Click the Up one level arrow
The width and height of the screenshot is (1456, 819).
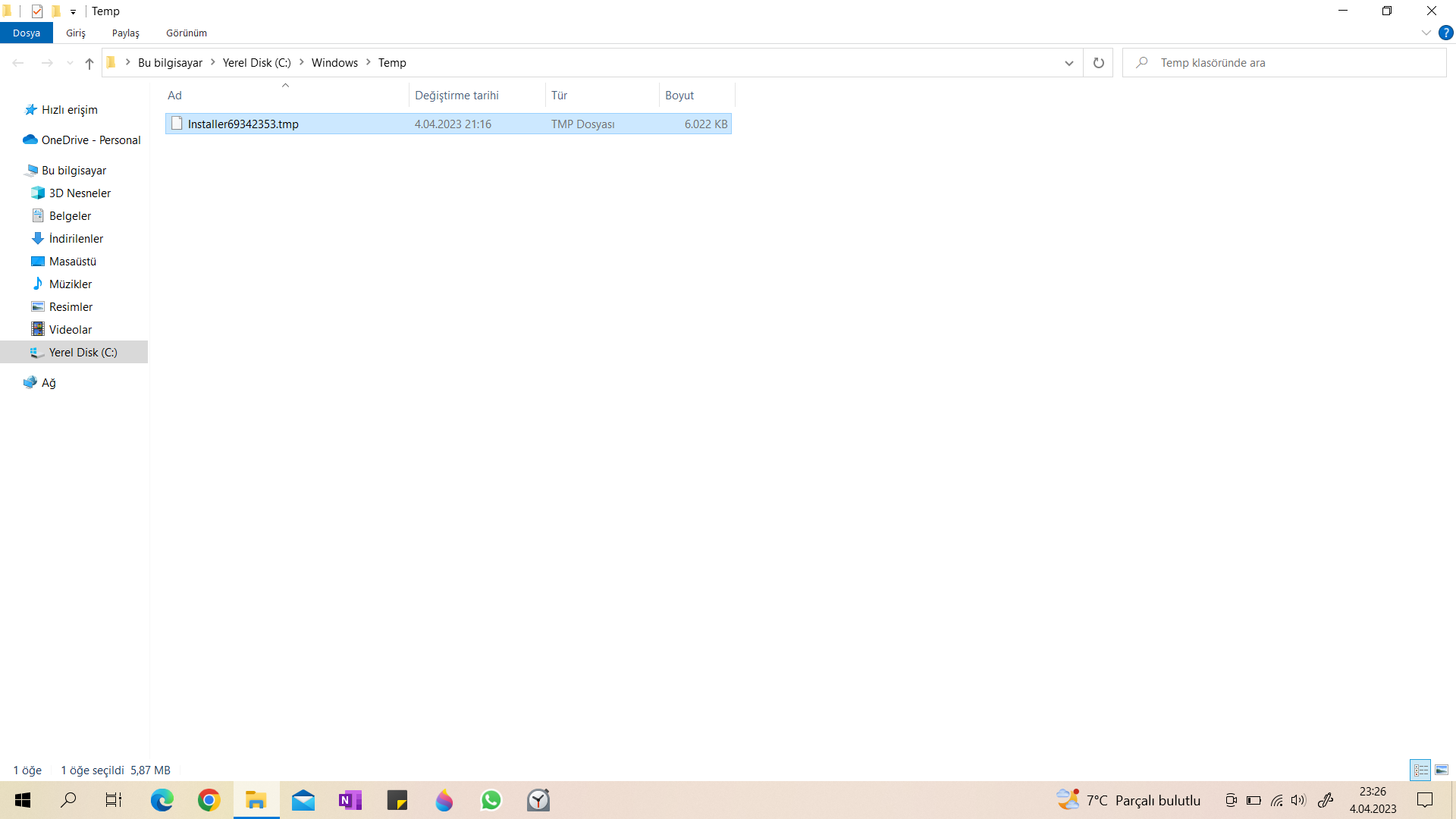coord(89,63)
